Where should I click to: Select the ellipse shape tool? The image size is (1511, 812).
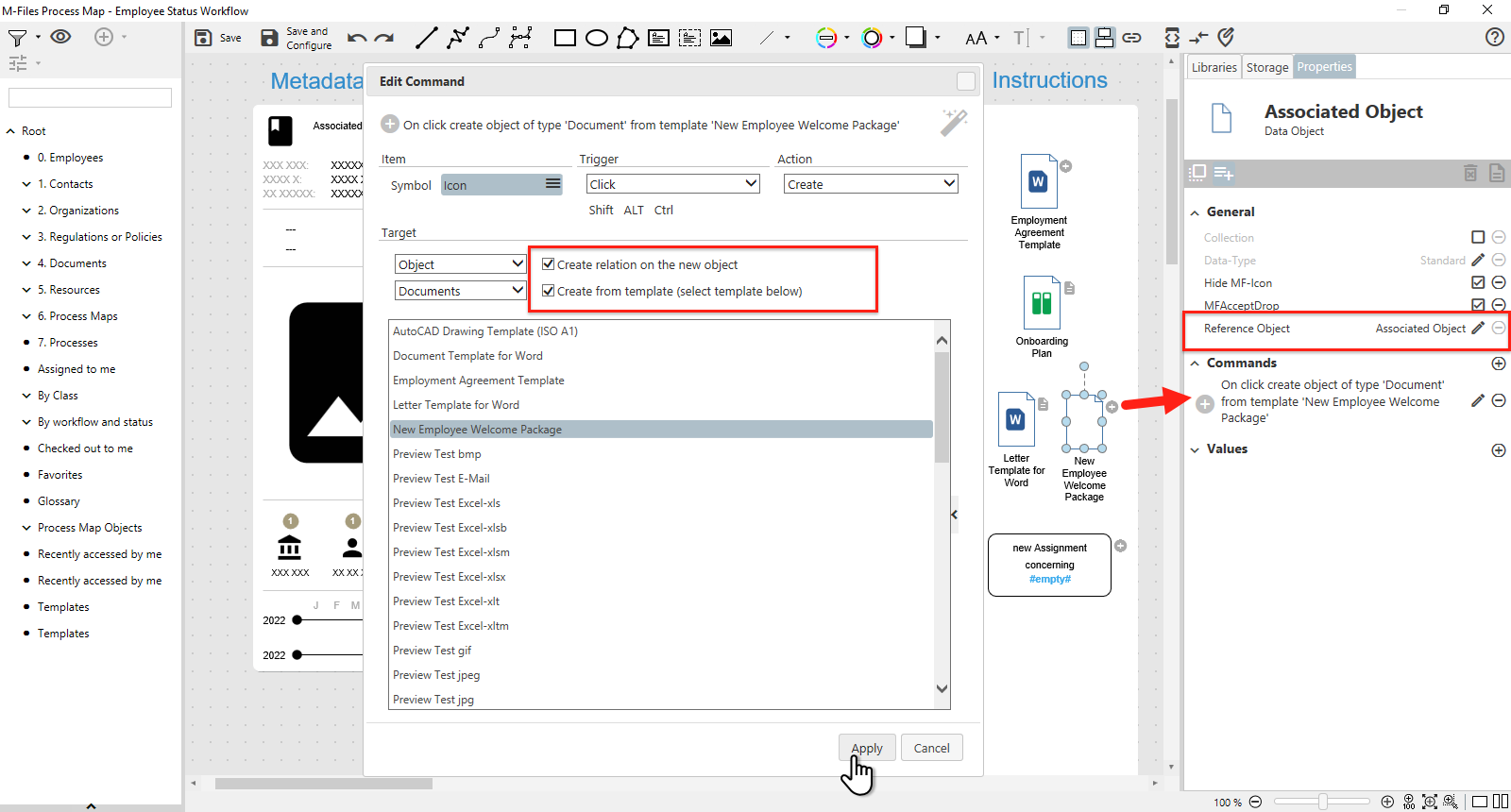pyautogui.click(x=597, y=38)
